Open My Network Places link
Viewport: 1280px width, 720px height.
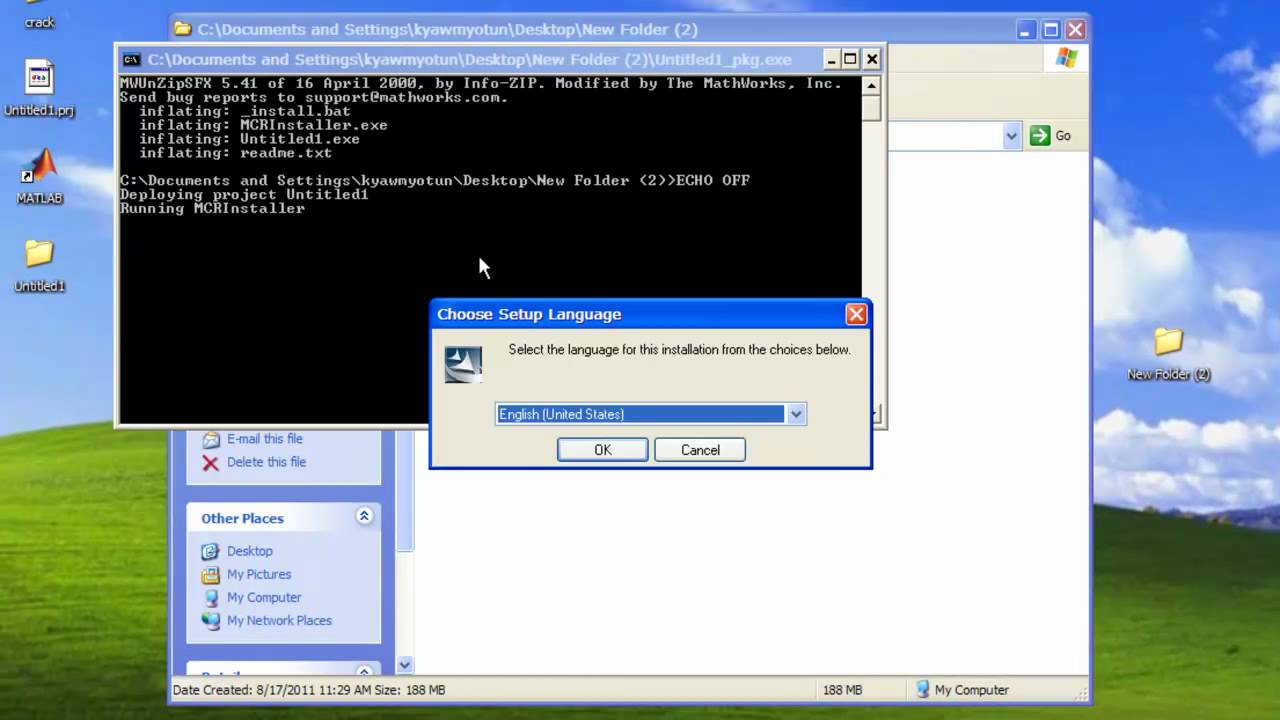(x=279, y=620)
